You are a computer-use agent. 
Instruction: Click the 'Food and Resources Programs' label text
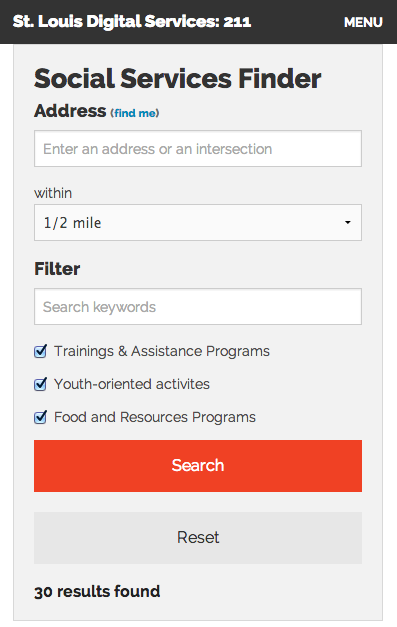155,417
